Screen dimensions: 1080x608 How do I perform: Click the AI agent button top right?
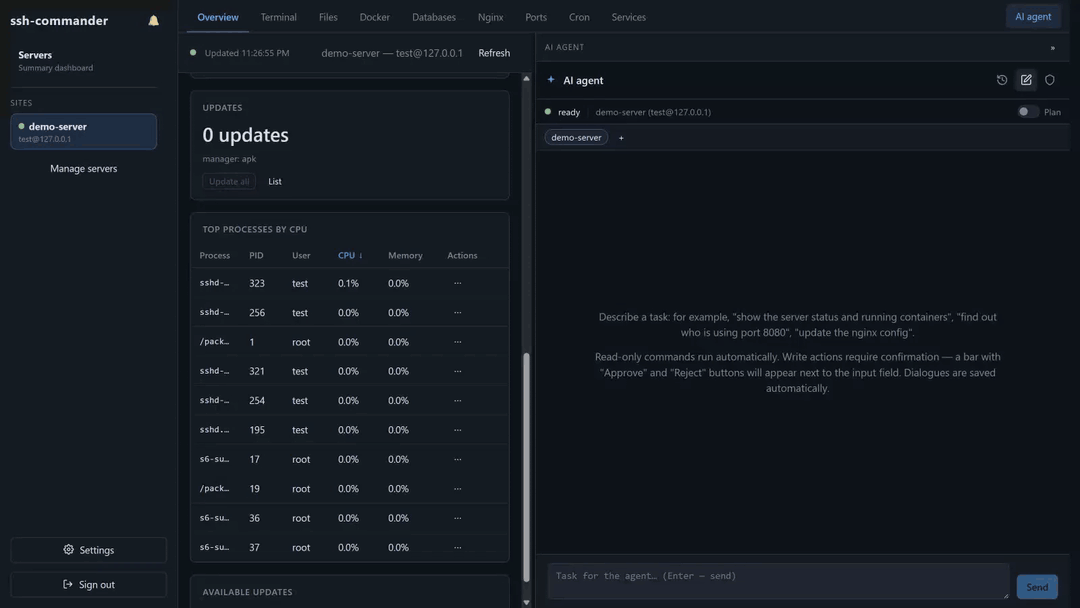pos(1032,17)
